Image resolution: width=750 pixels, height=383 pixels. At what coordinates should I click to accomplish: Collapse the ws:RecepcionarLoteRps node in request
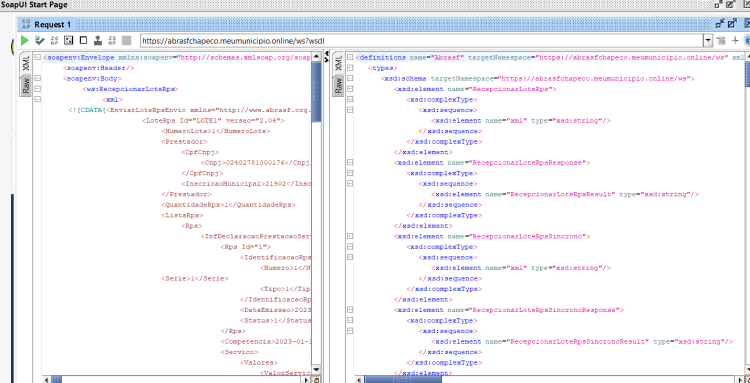coord(37,89)
